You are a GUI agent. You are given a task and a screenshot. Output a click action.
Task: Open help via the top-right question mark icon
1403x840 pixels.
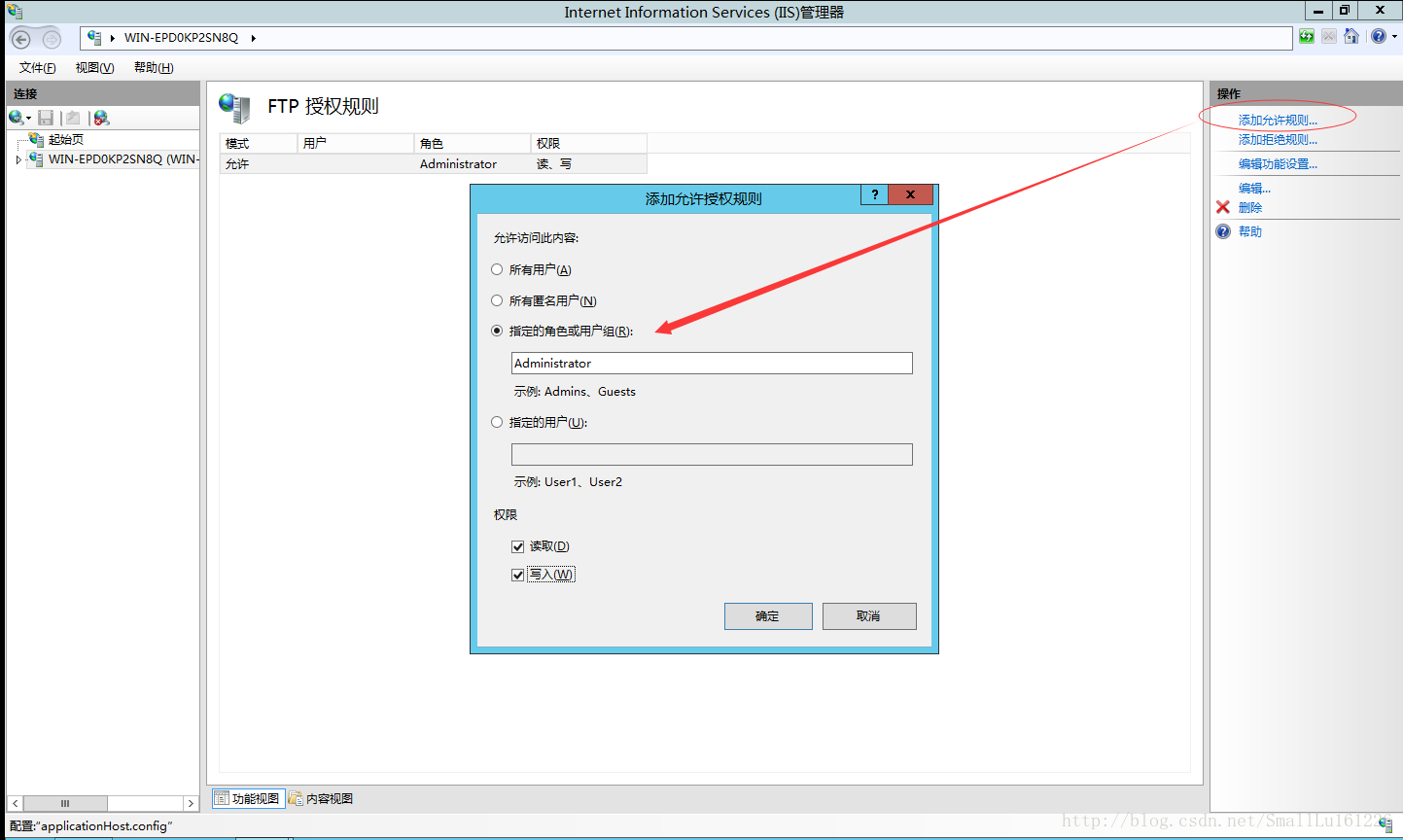coord(1378,37)
